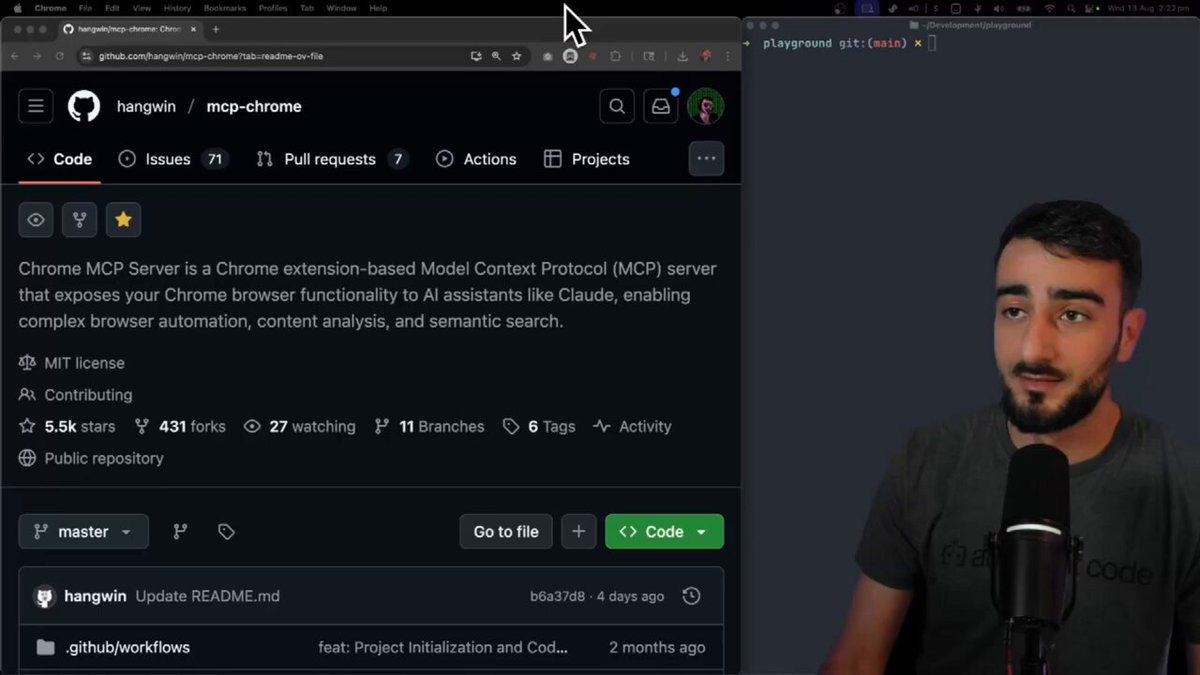Open Chrome's three-dot menu
This screenshot has width=1200, height=675.
click(728, 56)
